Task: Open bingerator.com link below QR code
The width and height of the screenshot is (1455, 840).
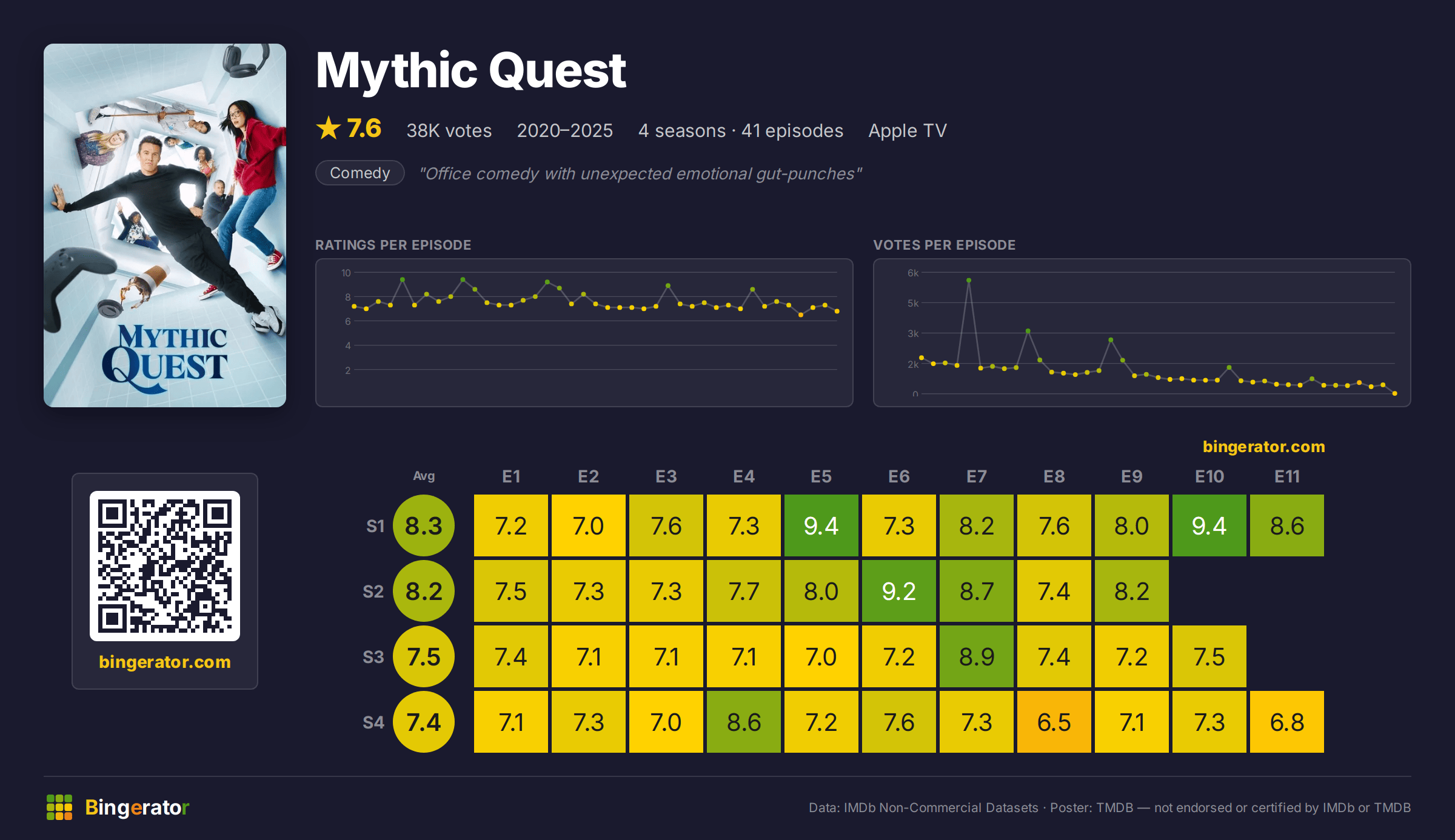Action: point(165,662)
